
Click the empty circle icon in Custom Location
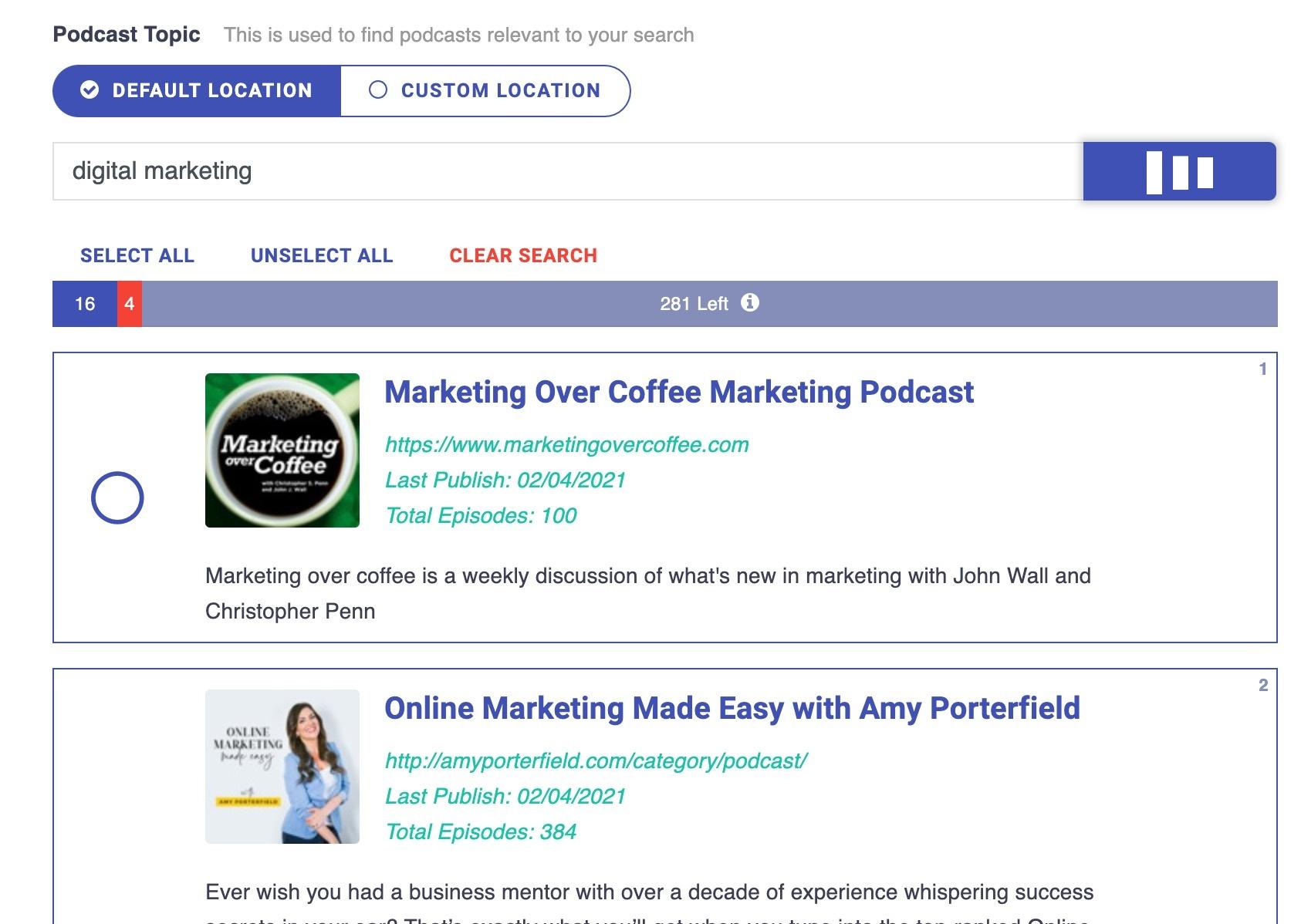point(378,90)
